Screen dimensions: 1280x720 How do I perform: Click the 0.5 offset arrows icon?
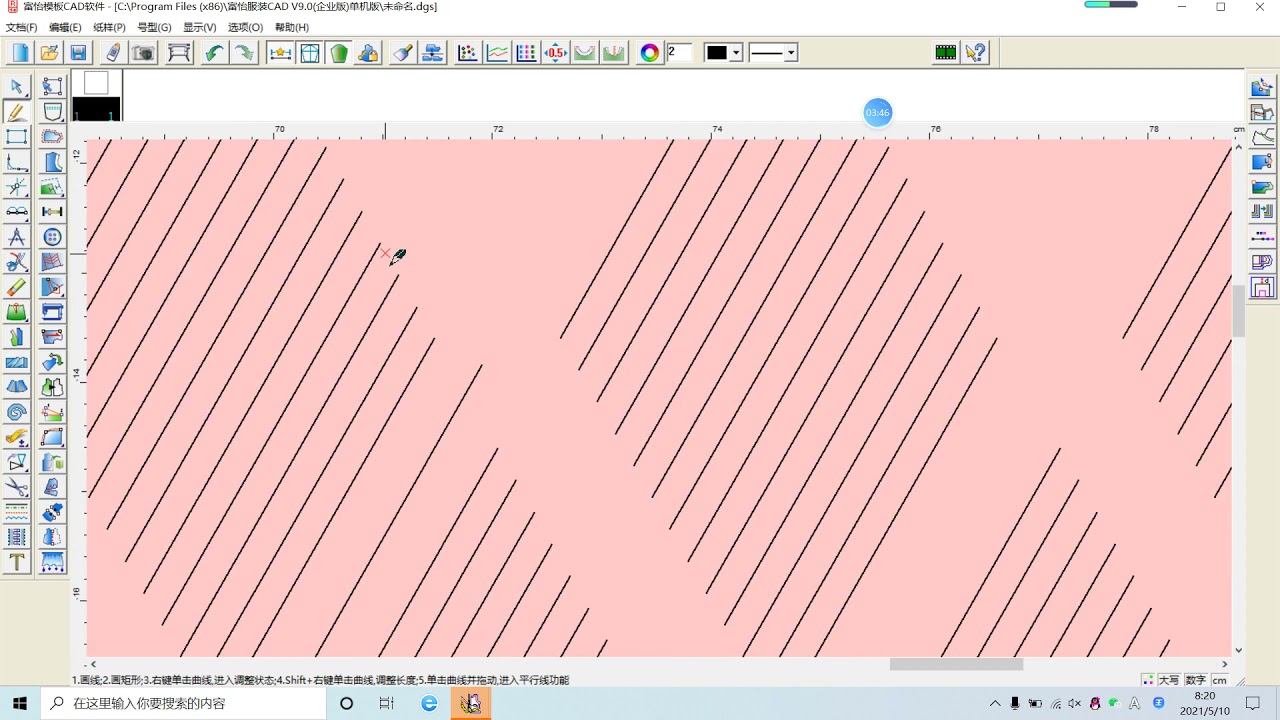tap(556, 53)
